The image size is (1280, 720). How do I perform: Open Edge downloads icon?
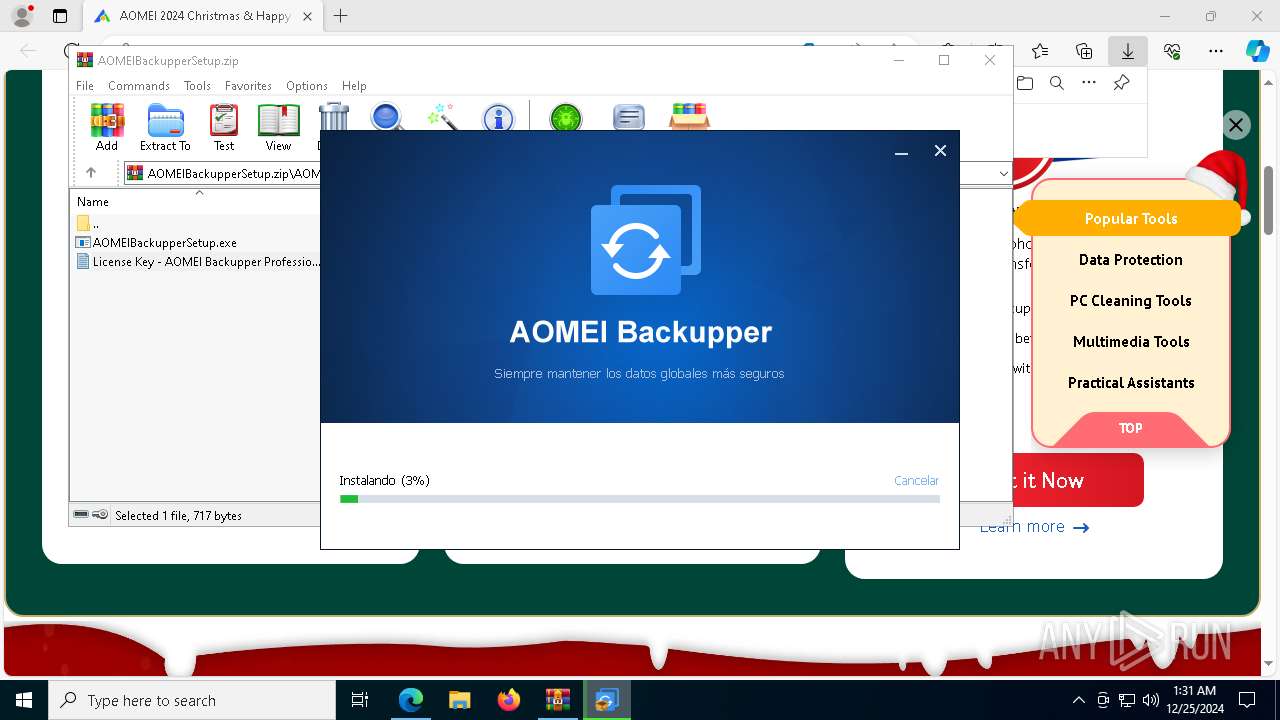click(1127, 51)
